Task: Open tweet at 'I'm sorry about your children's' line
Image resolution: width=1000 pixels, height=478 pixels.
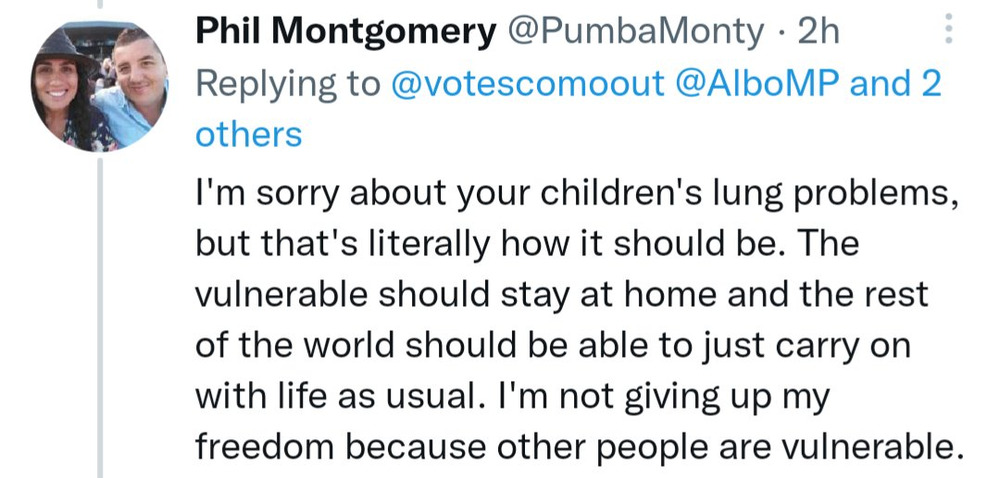Action: (577, 194)
